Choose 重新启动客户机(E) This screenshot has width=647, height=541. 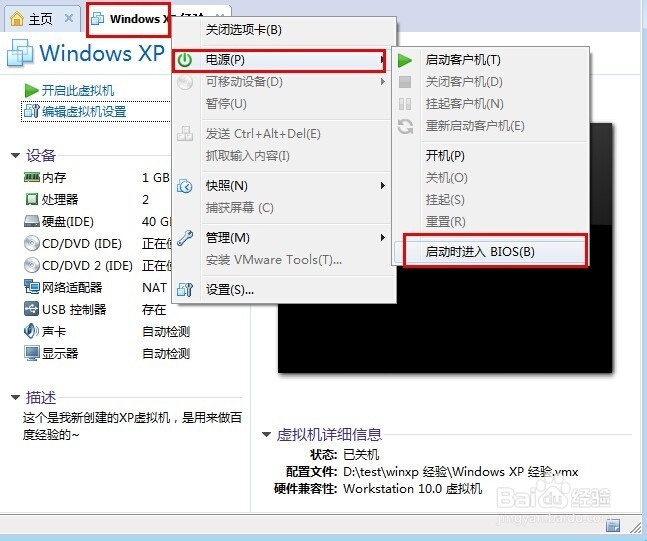tap(491, 125)
